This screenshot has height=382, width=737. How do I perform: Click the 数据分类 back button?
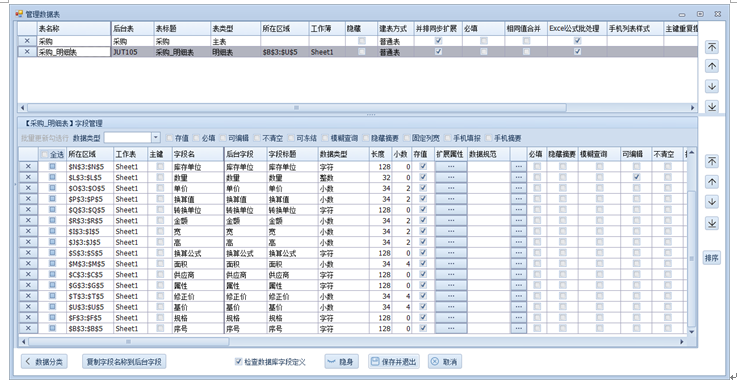click(x=44, y=361)
